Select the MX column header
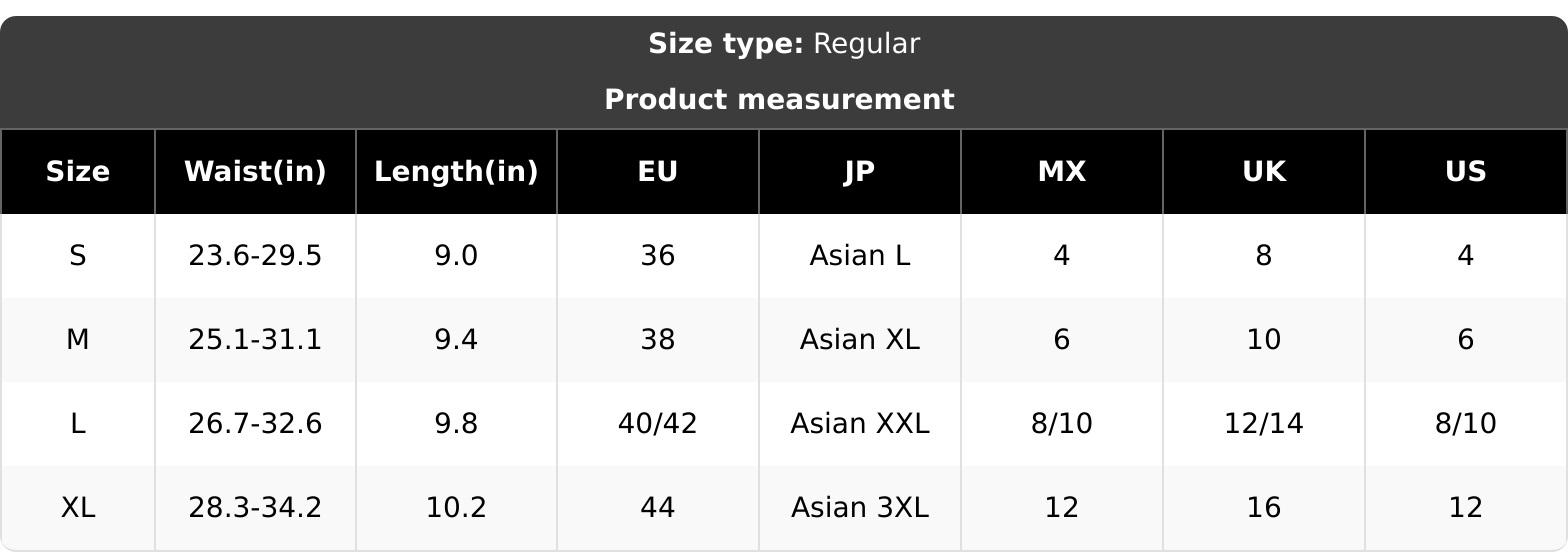Image resolution: width=1568 pixels, height=552 pixels. (x=1062, y=172)
